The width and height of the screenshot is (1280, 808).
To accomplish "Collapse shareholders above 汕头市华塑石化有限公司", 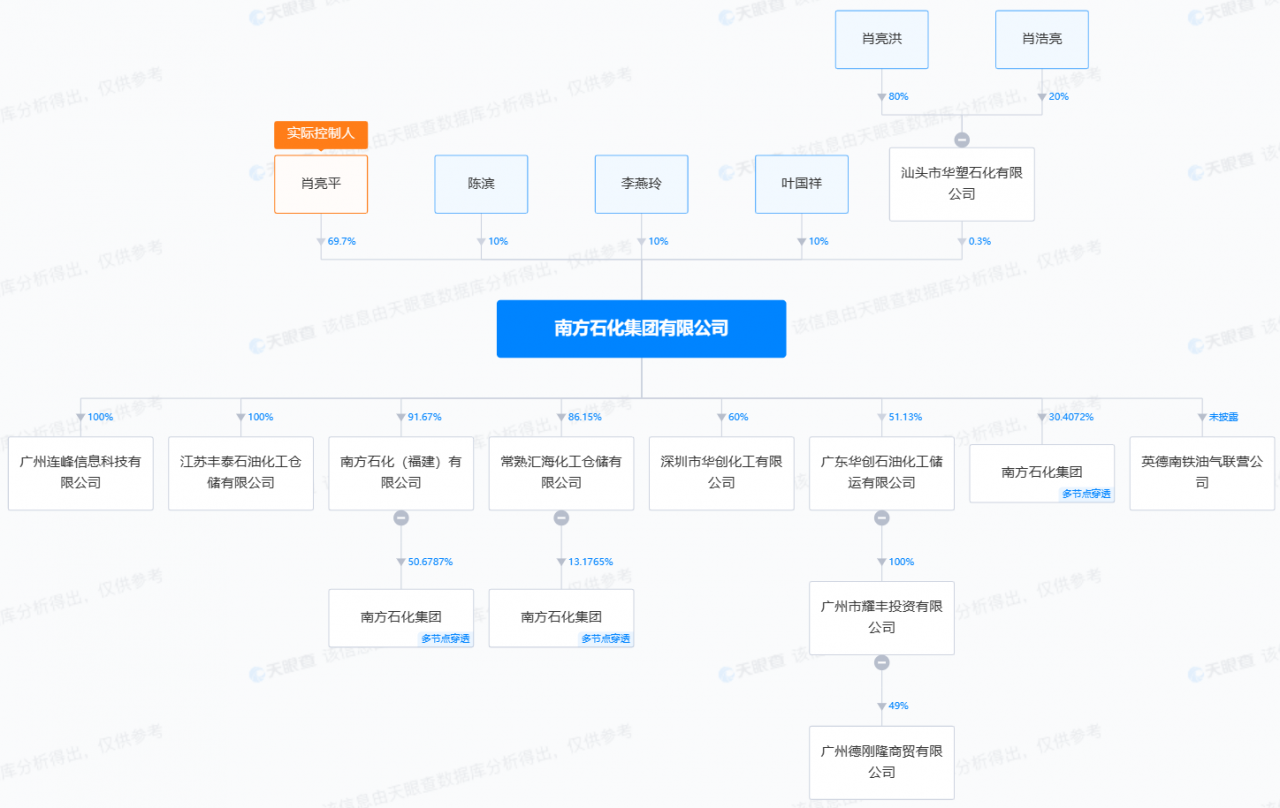I will click(962, 140).
